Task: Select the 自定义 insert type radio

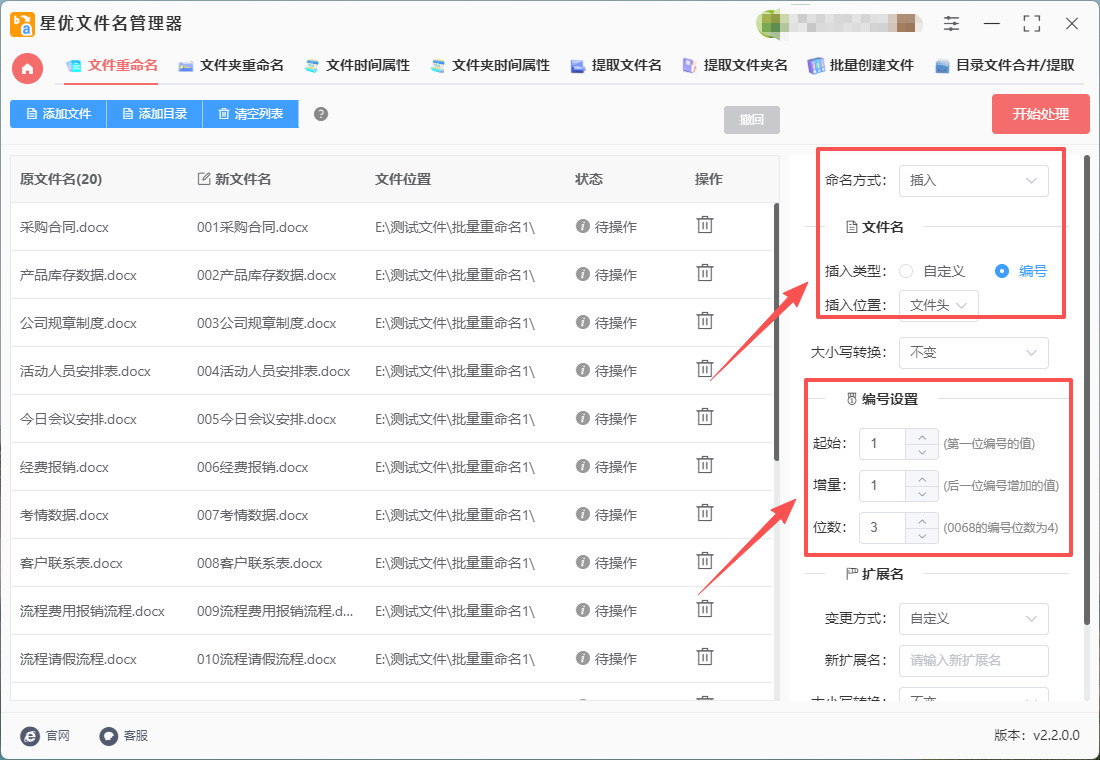Action: tap(906, 271)
